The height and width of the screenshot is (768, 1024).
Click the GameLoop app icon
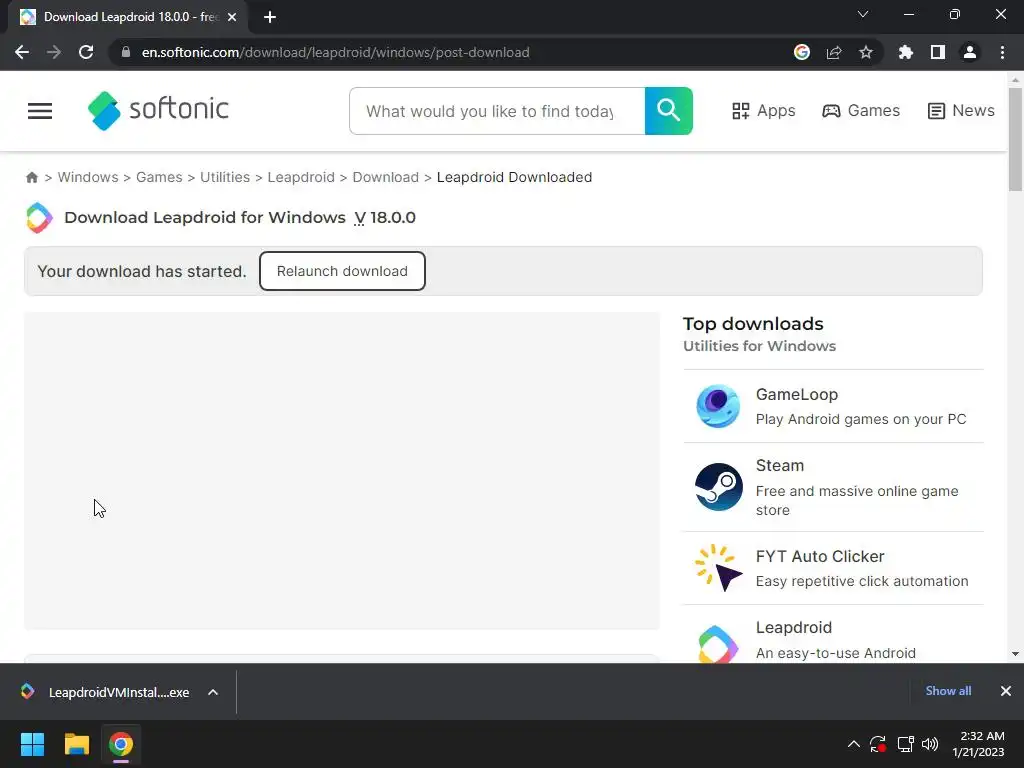[718, 406]
